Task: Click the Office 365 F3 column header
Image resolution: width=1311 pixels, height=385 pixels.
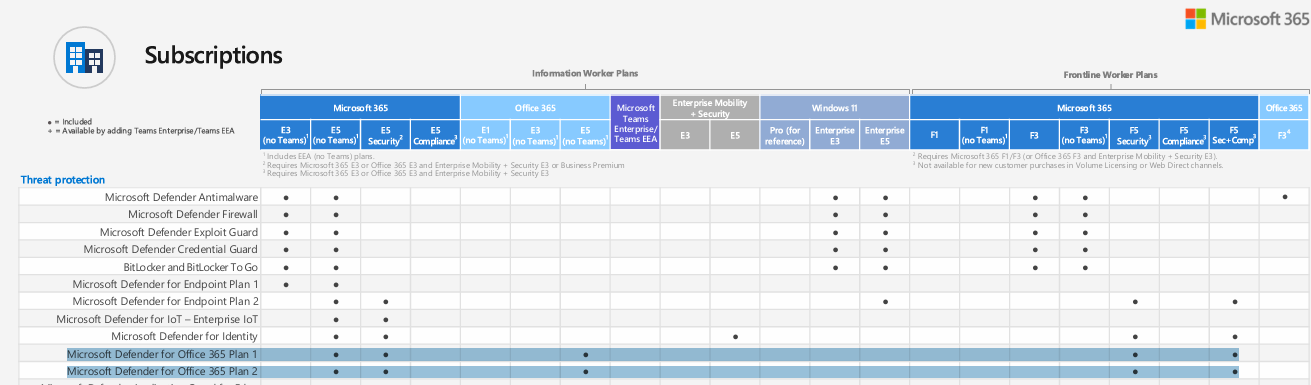Action: tap(1284, 135)
